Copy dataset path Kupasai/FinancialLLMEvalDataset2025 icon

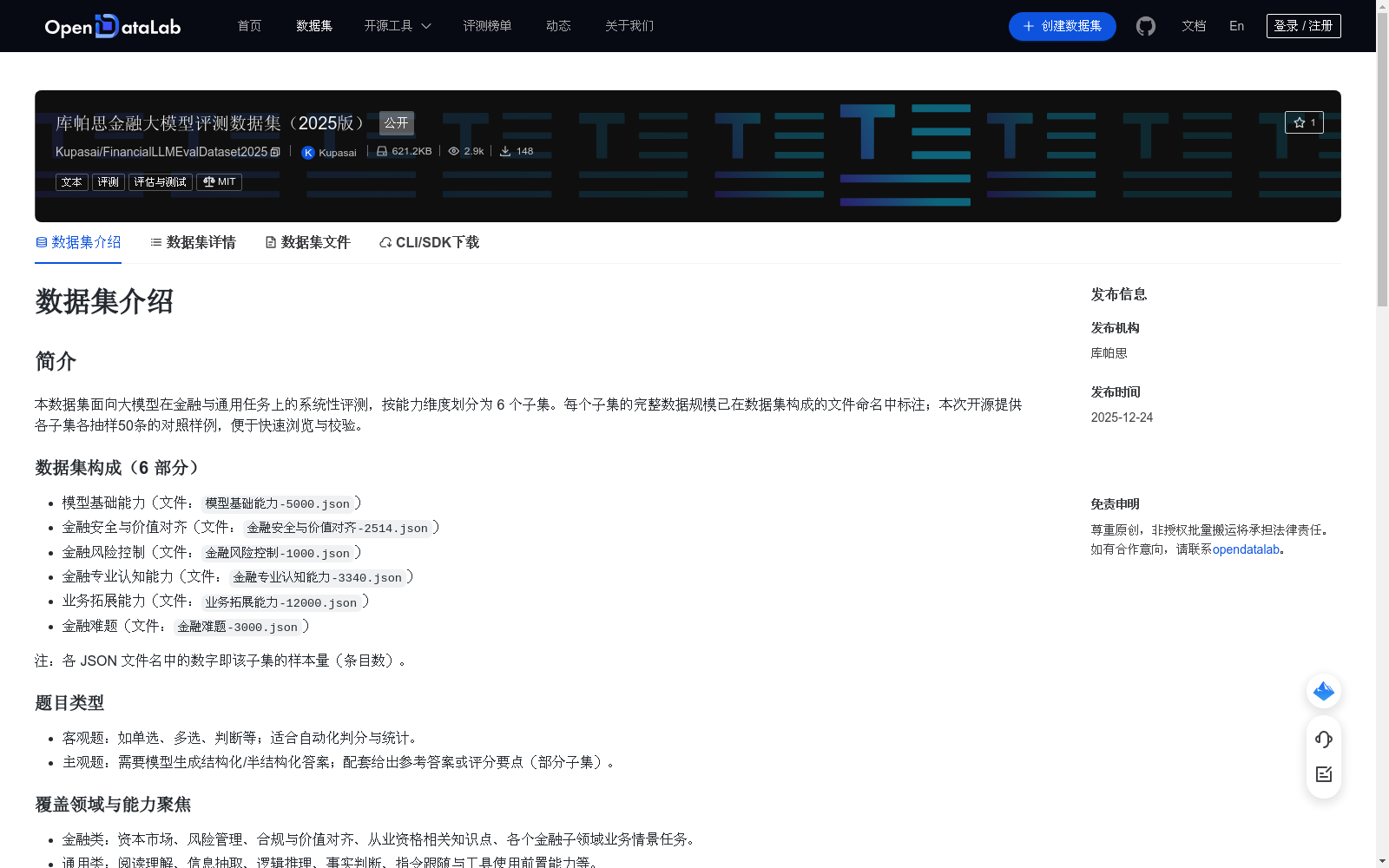(275, 152)
